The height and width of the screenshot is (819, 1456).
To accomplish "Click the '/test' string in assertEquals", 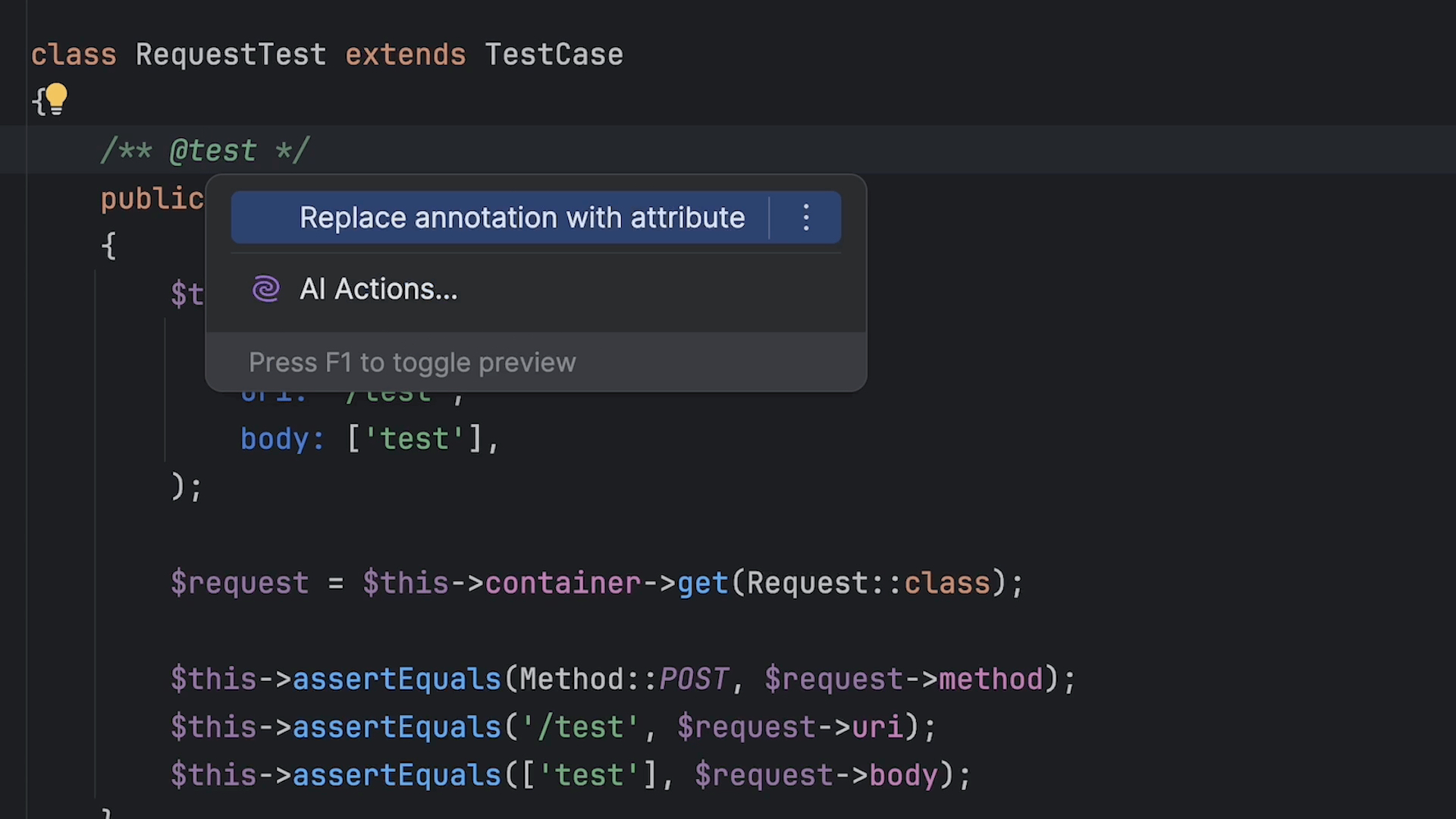I will 580,727.
